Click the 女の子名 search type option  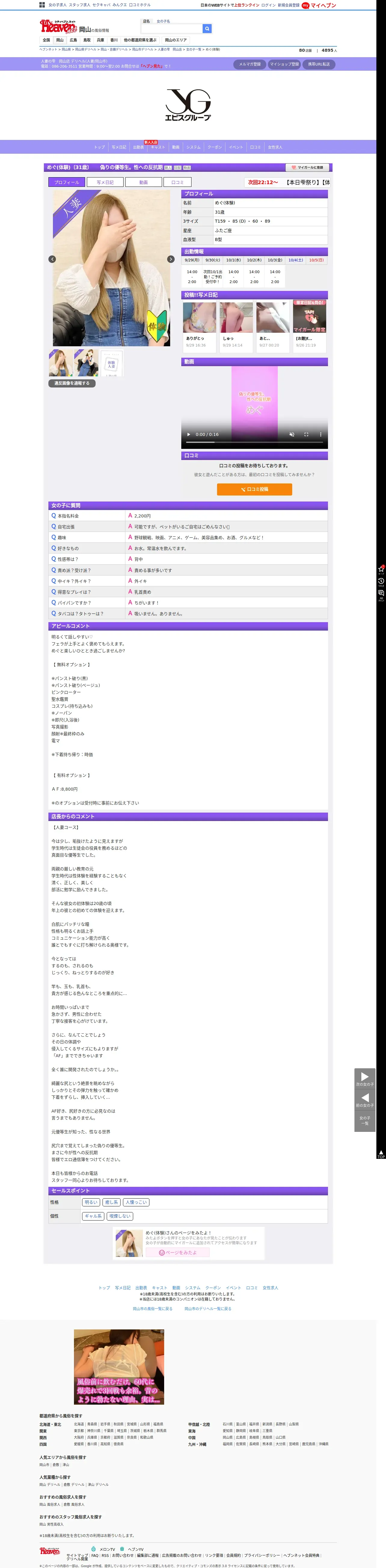coord(164,21)
